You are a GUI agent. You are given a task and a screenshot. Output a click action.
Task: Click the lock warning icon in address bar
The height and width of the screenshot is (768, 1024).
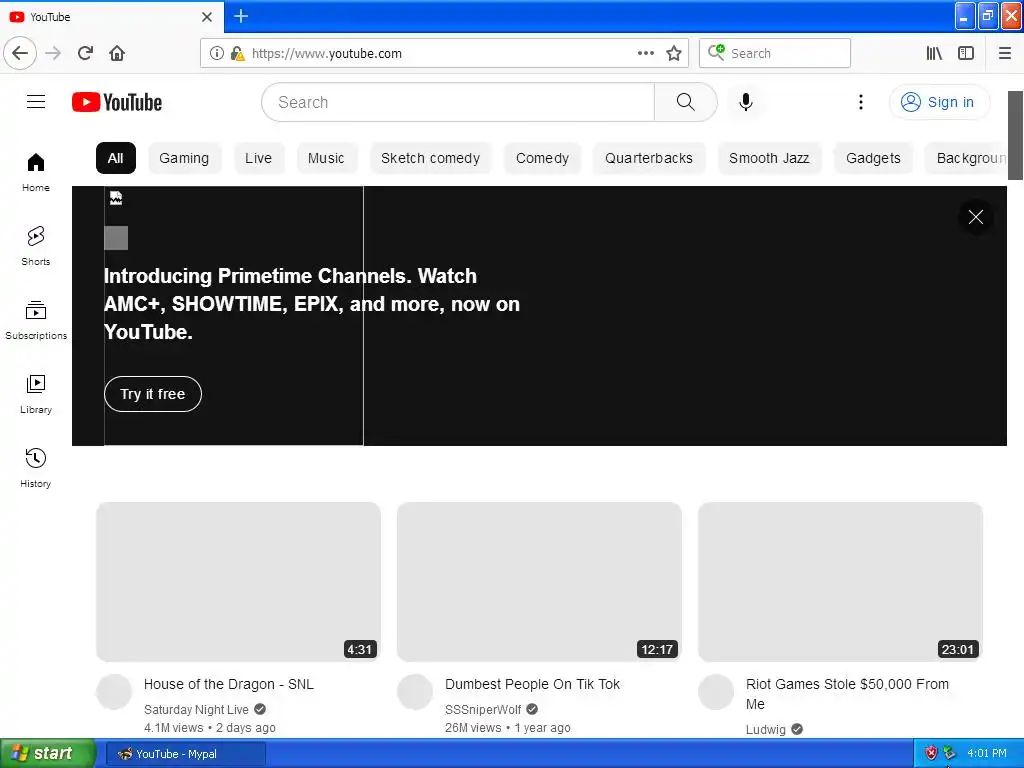(237, 54)
